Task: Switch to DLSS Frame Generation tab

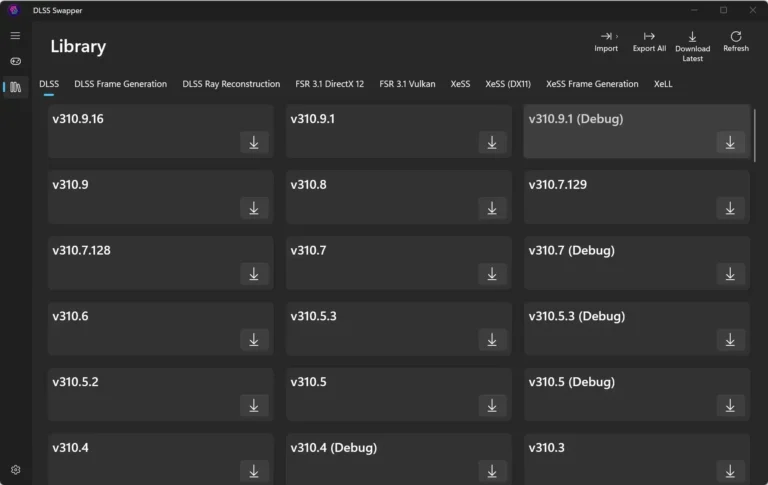Action: click(x=120, y=84)
